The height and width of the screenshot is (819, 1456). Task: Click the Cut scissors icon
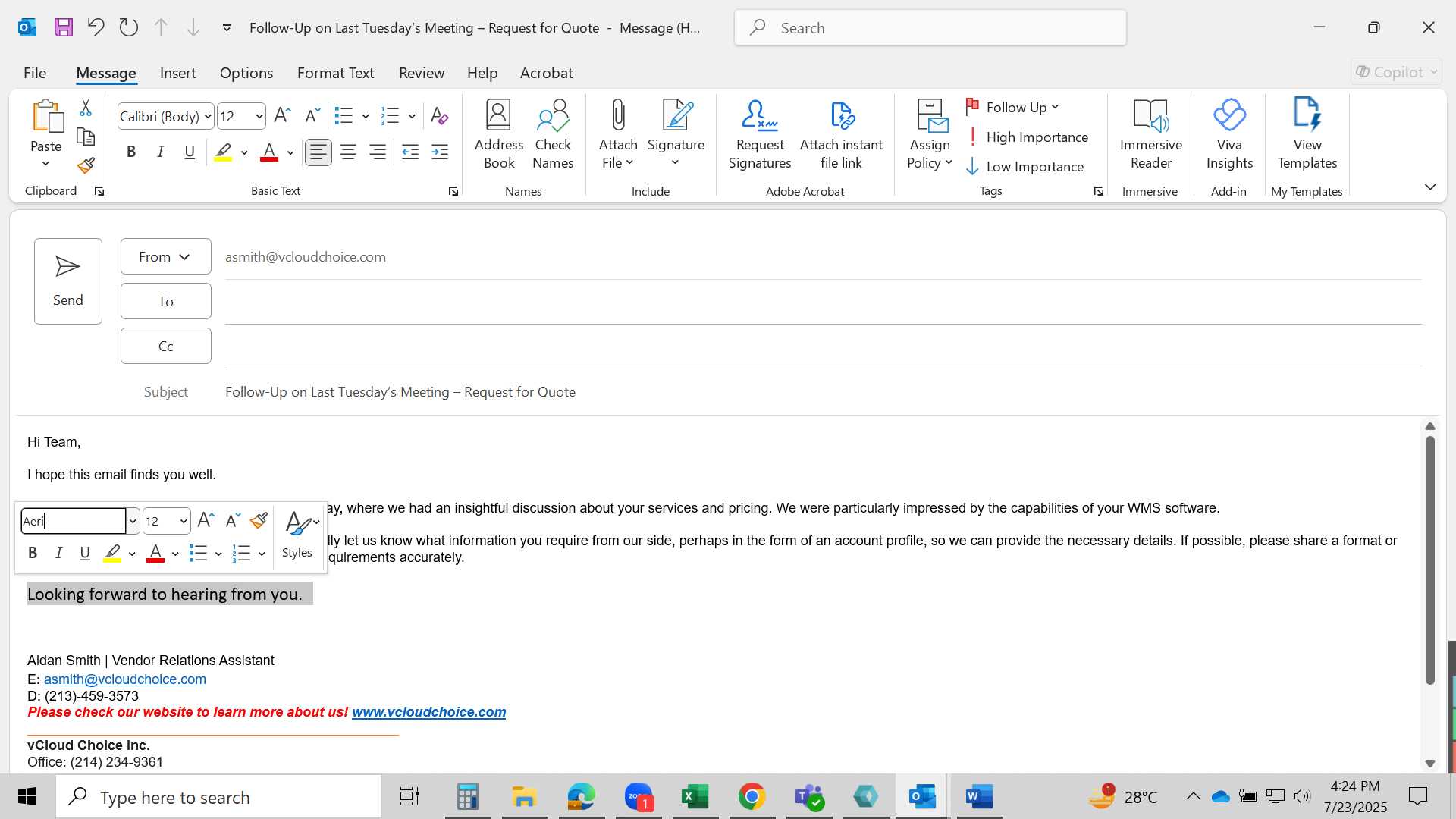click(x=86, y=108)
